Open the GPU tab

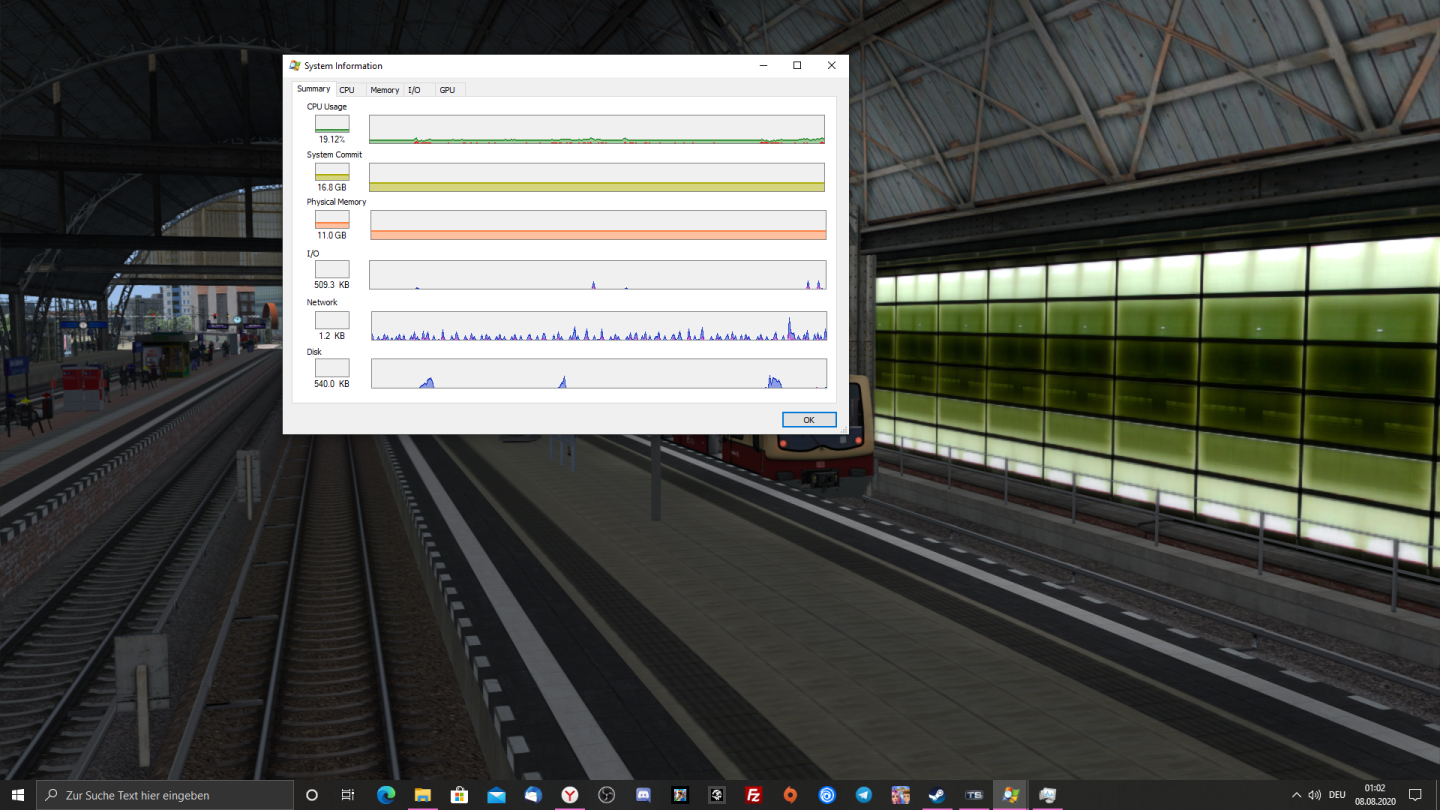tap(447, 90)
